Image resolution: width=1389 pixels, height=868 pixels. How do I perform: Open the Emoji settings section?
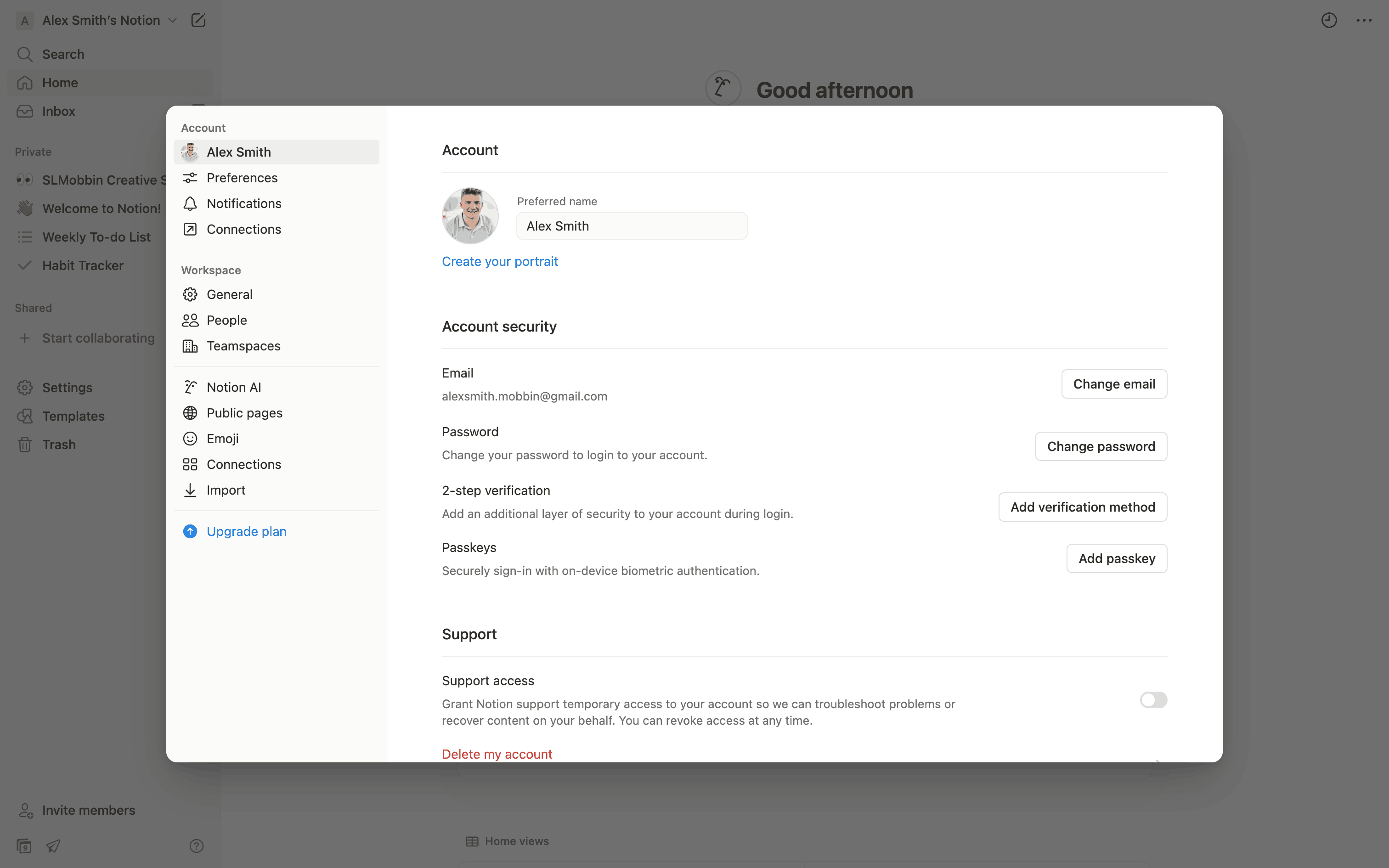223,439
